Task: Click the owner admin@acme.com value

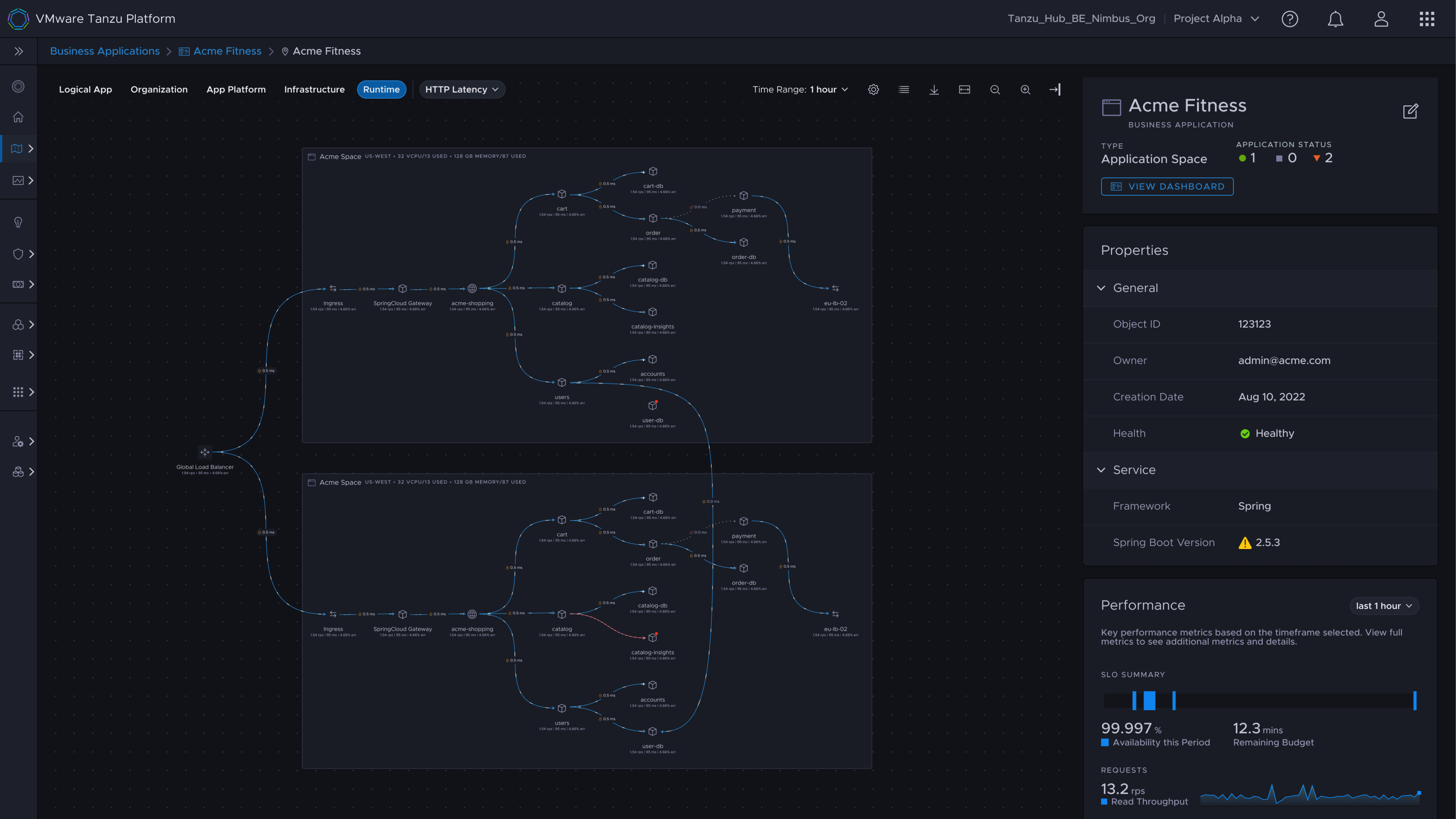Action: pos(1284,361)
